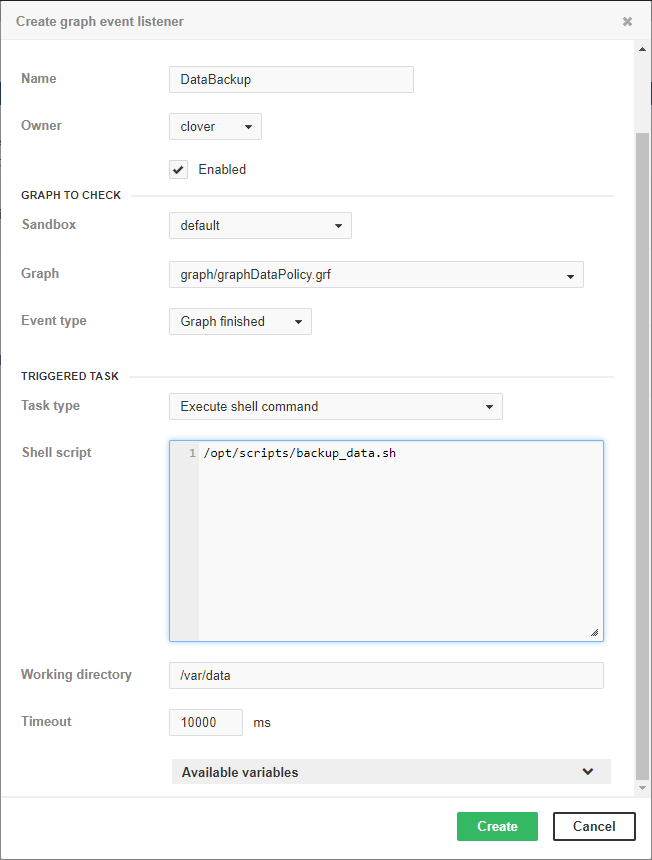The image size is (652, 860).
Task: Click the Timeout value field
Action: [206, 722]
